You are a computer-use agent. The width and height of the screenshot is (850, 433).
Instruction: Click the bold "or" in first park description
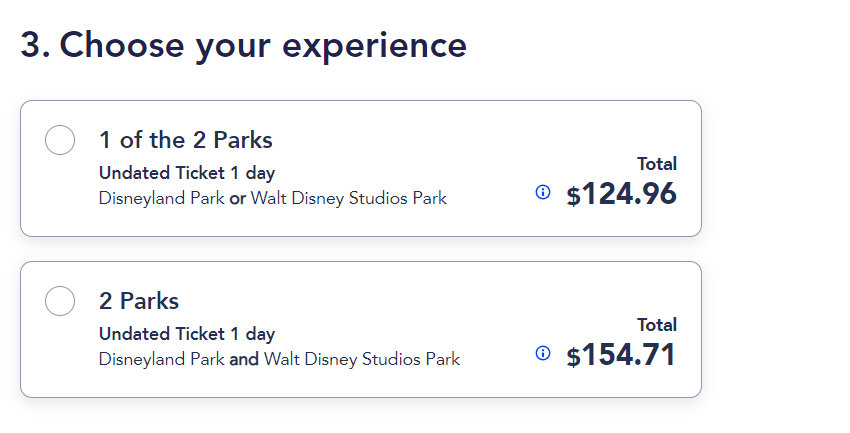238,198
